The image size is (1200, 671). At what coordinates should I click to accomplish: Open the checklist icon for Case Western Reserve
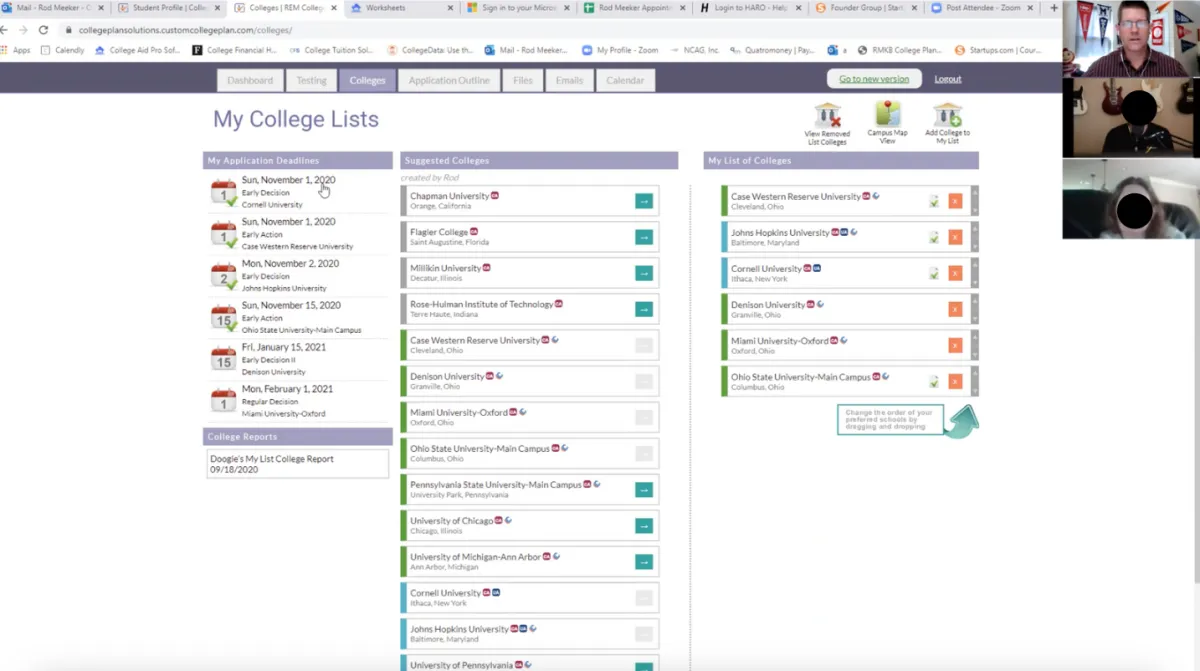[x=934, y=201]
